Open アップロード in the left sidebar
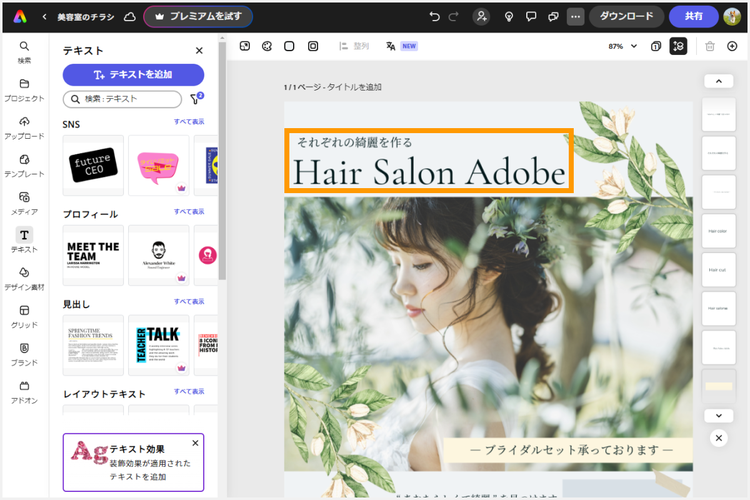Screen dimensions: 750x500 click(24, 128)
